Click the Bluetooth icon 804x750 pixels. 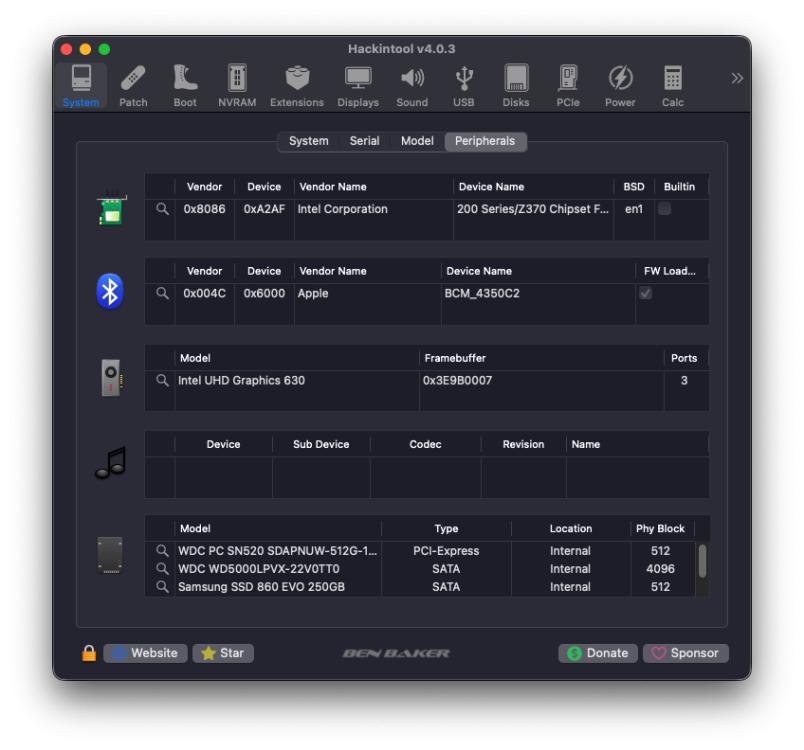coord(110,292)
